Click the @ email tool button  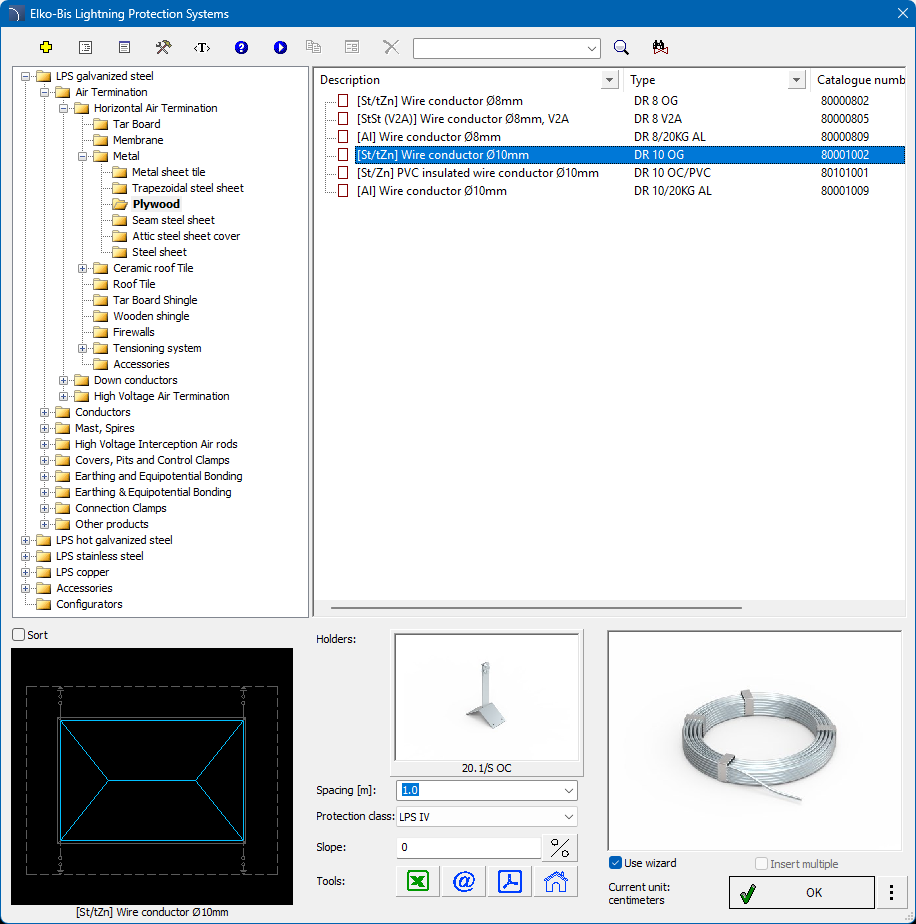click(x=464, y=881)
